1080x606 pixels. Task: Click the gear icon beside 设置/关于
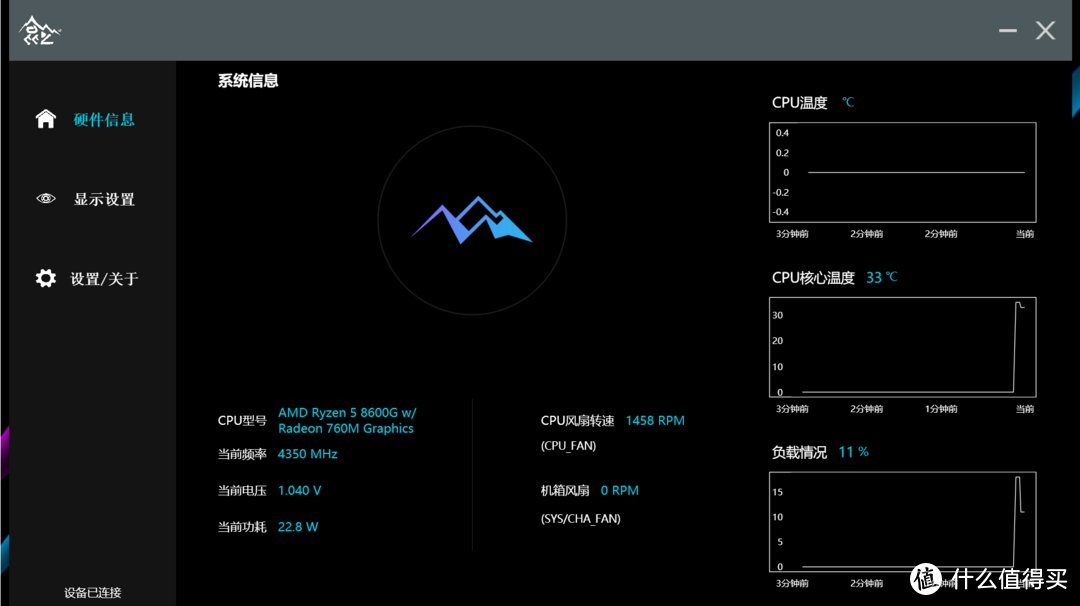[x=45, y=278]
